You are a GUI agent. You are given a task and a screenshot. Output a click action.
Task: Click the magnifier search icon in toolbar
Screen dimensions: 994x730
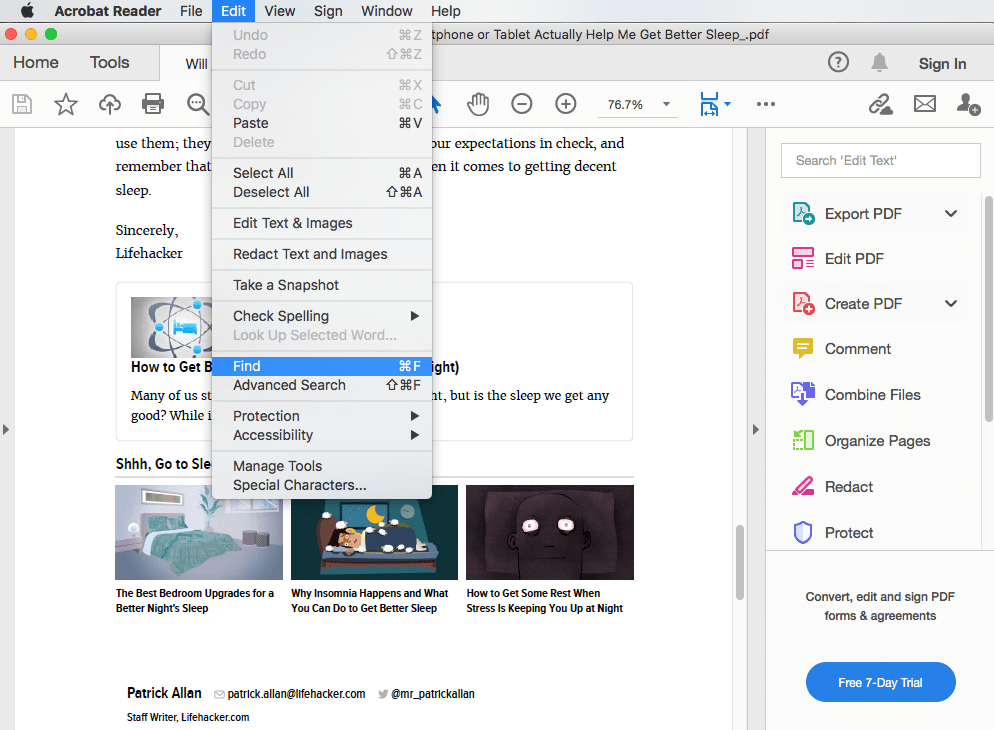(x=197, y=104)
